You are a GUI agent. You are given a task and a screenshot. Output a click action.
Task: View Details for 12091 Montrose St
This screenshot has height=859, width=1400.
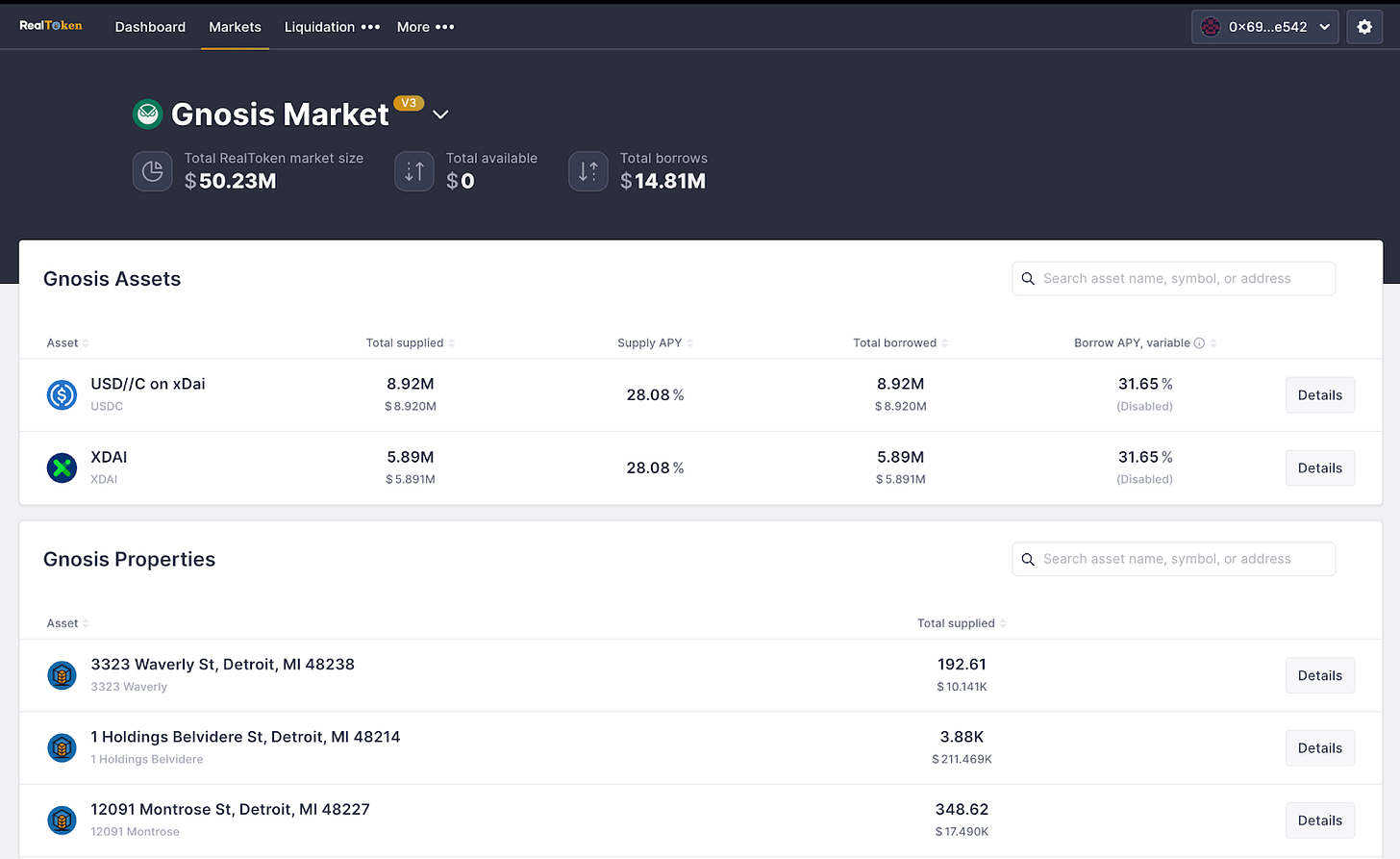point(1319,821)
